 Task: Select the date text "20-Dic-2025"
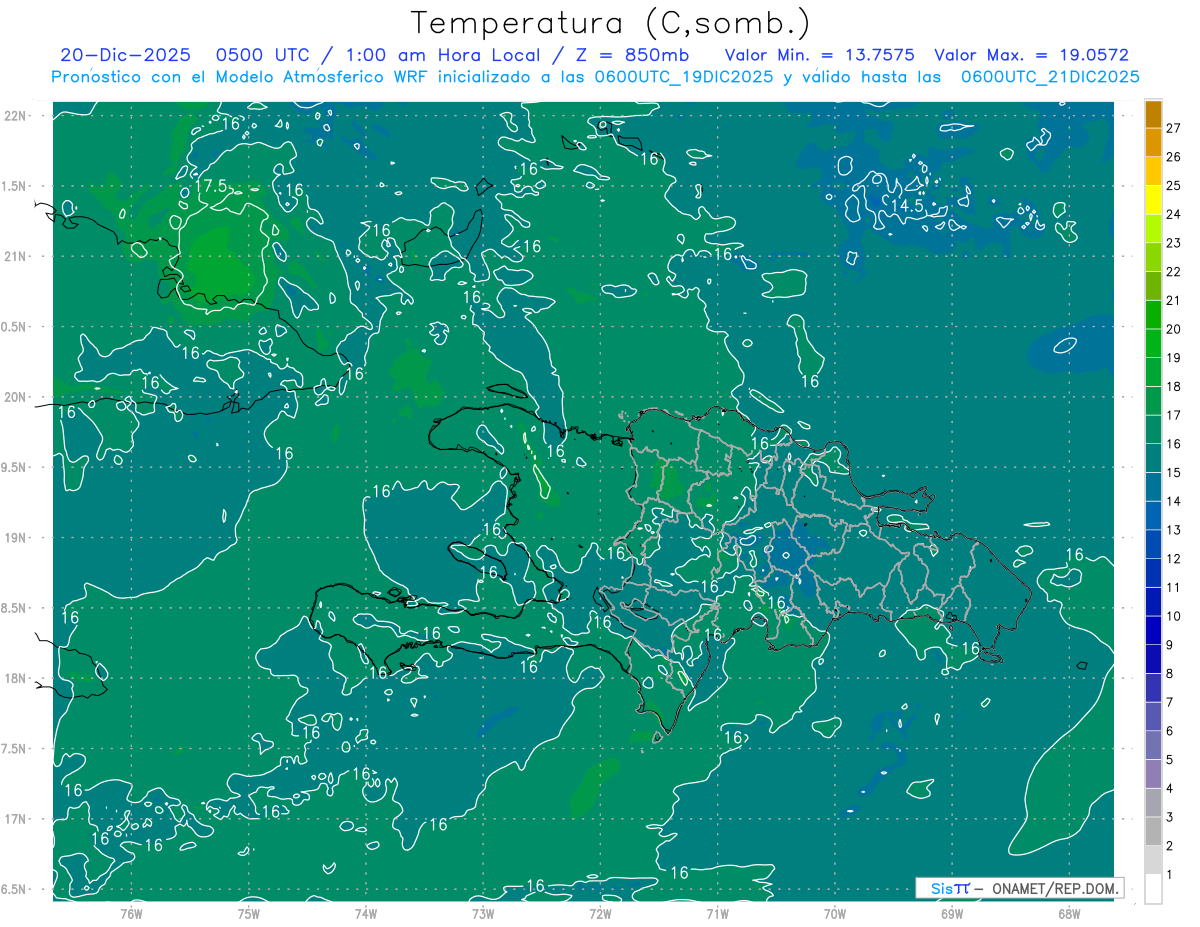pos(125,55)
